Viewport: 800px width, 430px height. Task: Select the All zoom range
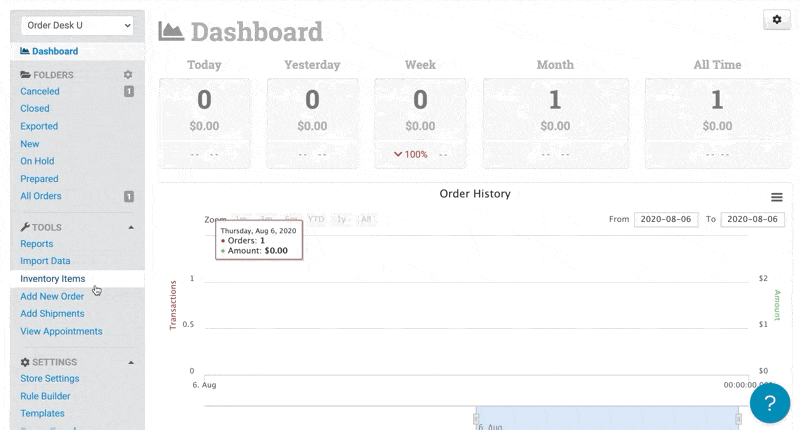point(366,219)
